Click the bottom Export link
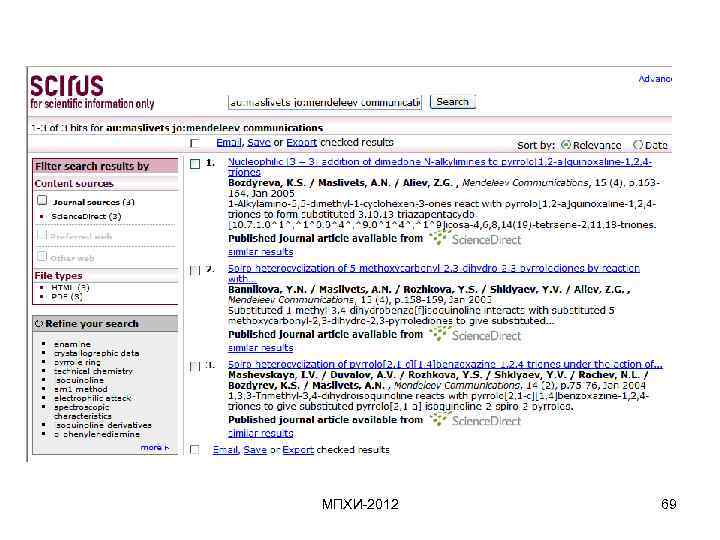 [298, 450]
